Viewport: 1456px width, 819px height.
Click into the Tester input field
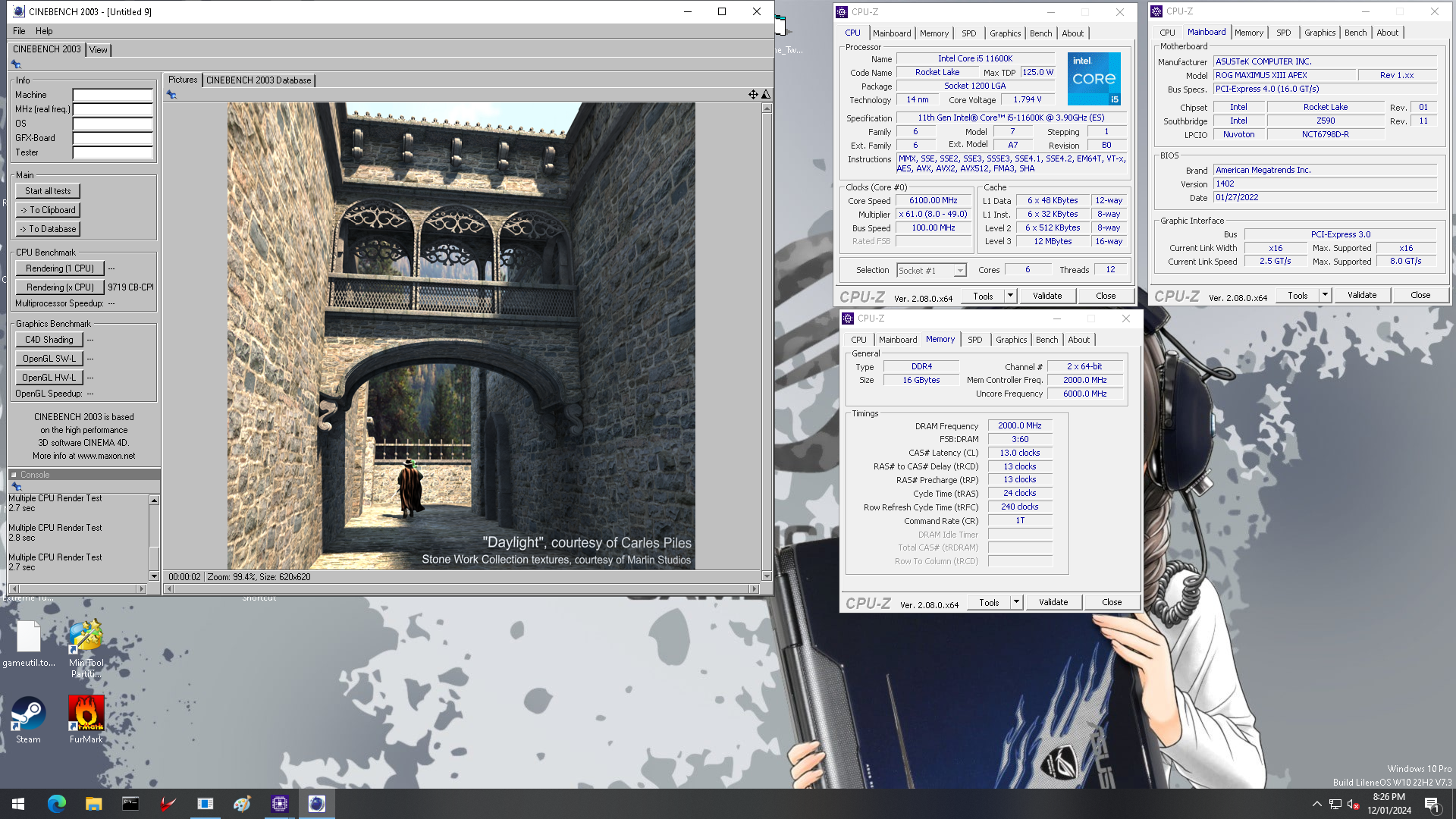(112, 152)
